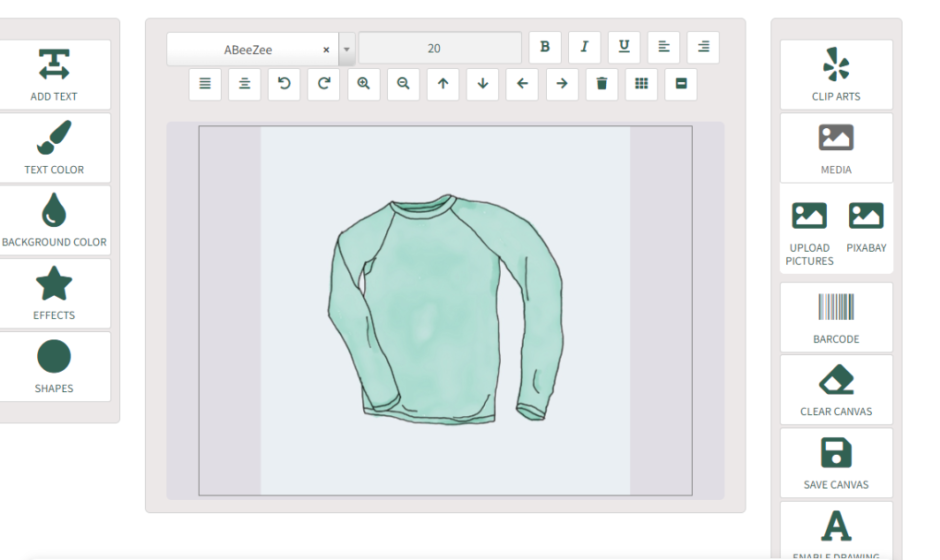Image resolution: width=940 pixels, height=560 pixels.
Task: Center align the text
Action: (x=245, y=84)
